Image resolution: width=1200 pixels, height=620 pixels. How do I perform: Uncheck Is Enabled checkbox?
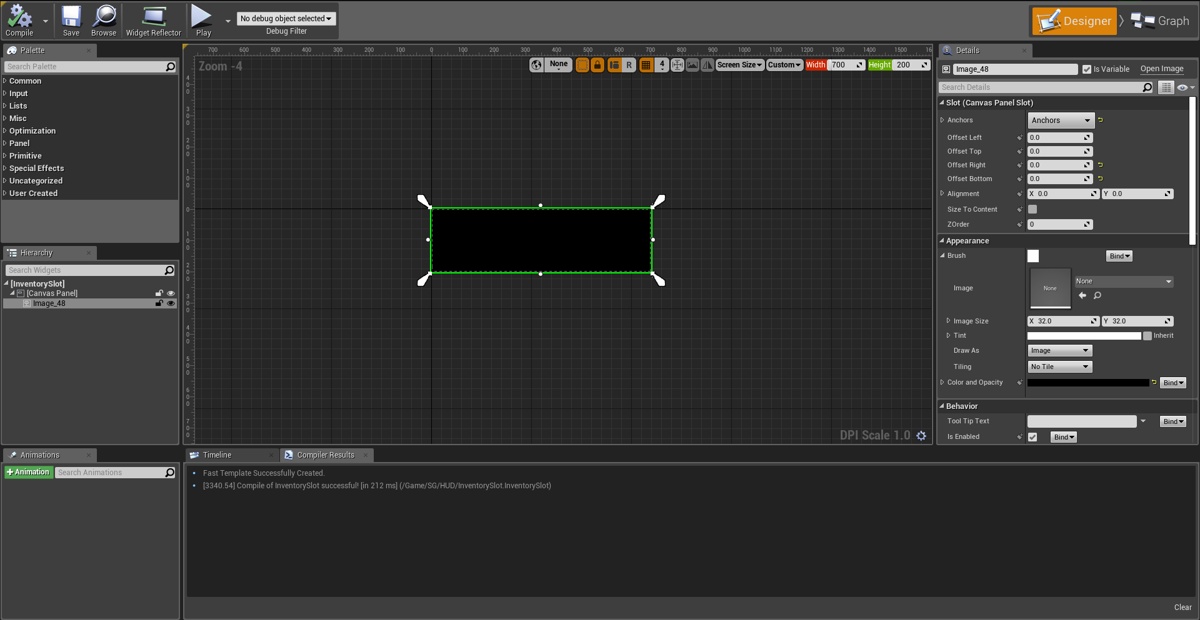pyautogui.click(x=1032, y=437)
